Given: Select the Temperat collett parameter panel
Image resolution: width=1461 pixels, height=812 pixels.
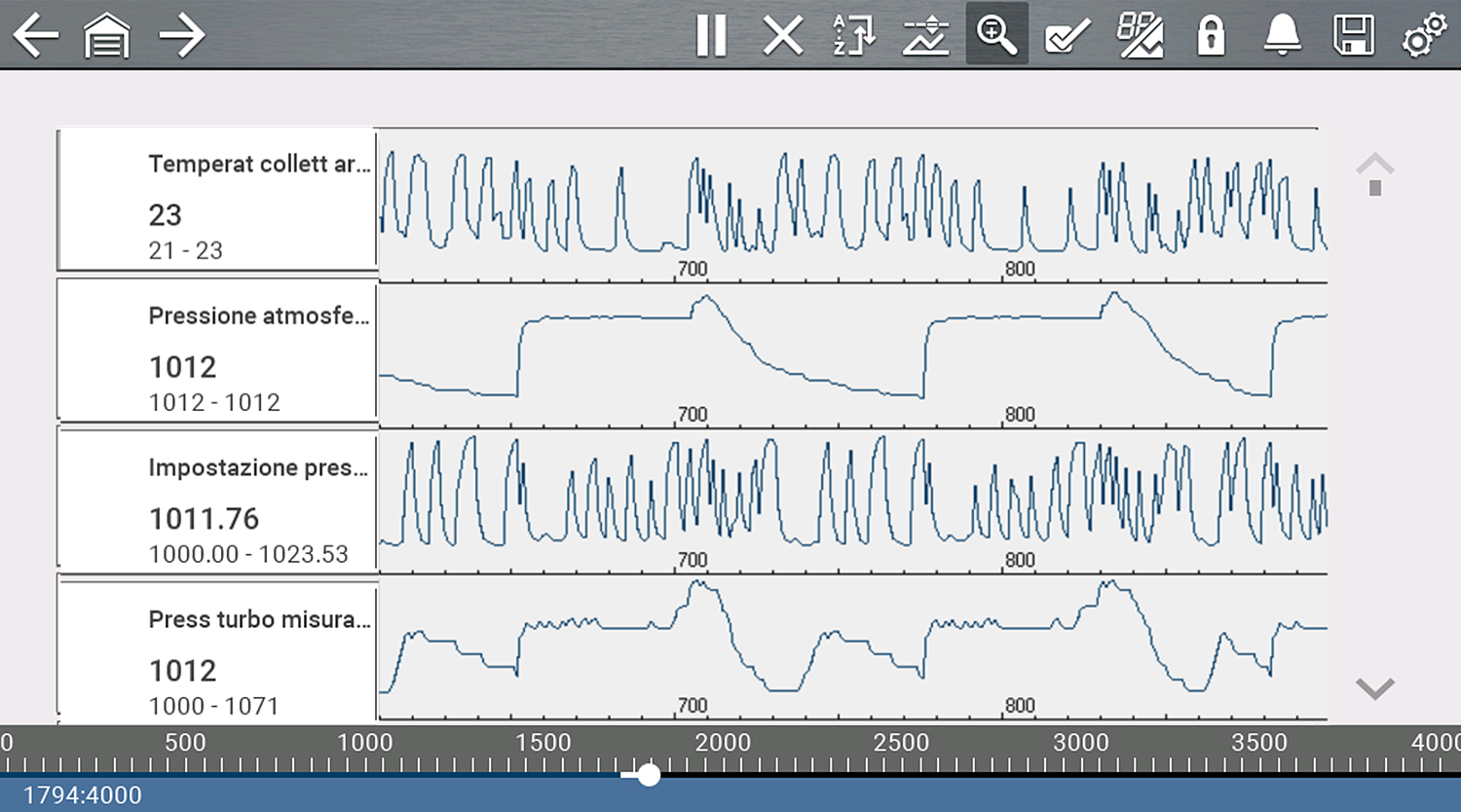Looking at the screenshot, I should 217,202.
